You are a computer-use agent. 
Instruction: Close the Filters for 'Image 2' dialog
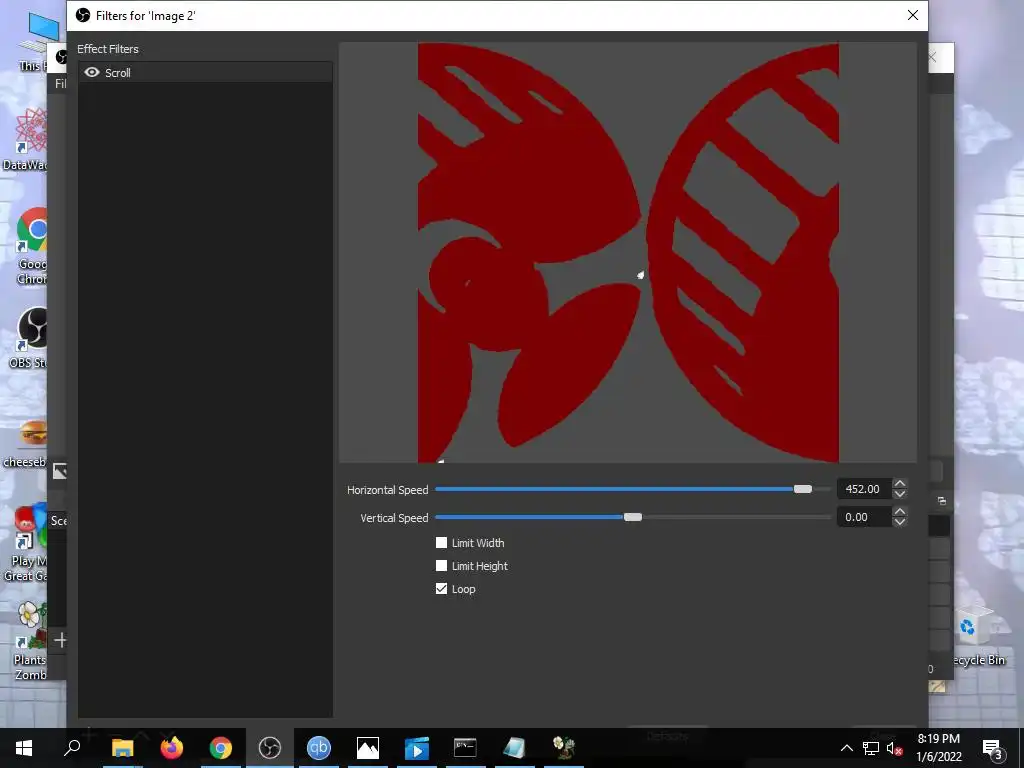[x=913, y=15]
